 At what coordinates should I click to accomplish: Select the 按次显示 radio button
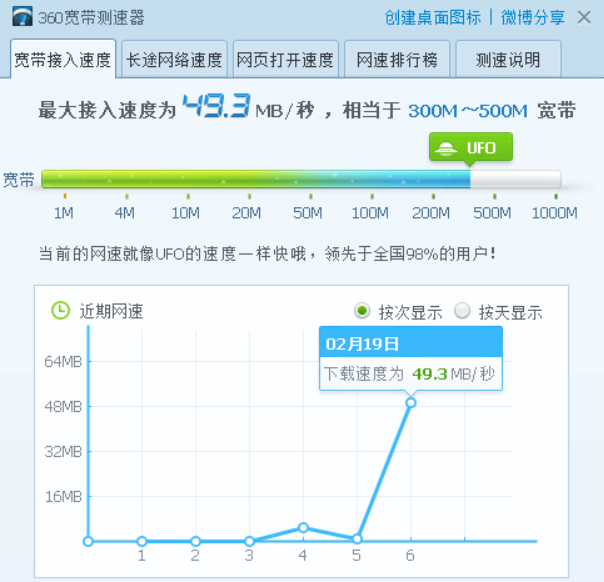tap(362, 310)
